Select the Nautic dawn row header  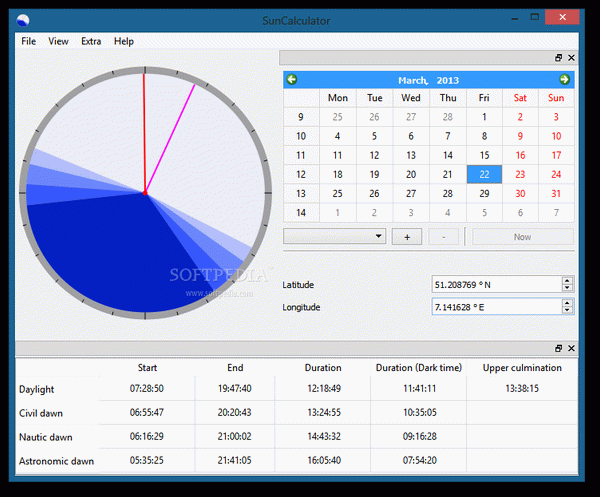[x=46, y=437]
